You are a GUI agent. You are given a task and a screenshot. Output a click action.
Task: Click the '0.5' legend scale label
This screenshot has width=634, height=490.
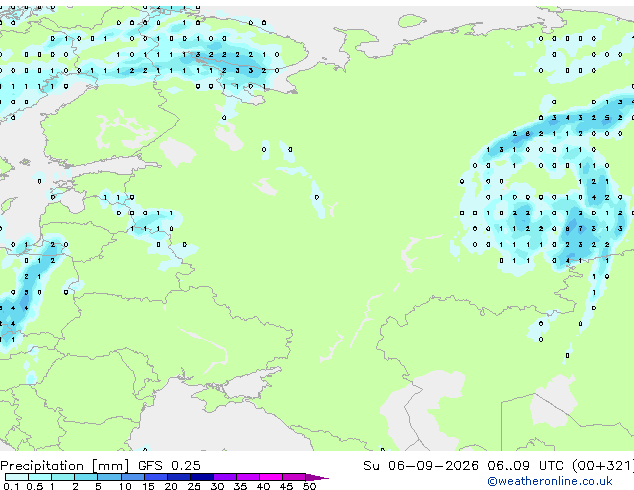tap(35, 486)
